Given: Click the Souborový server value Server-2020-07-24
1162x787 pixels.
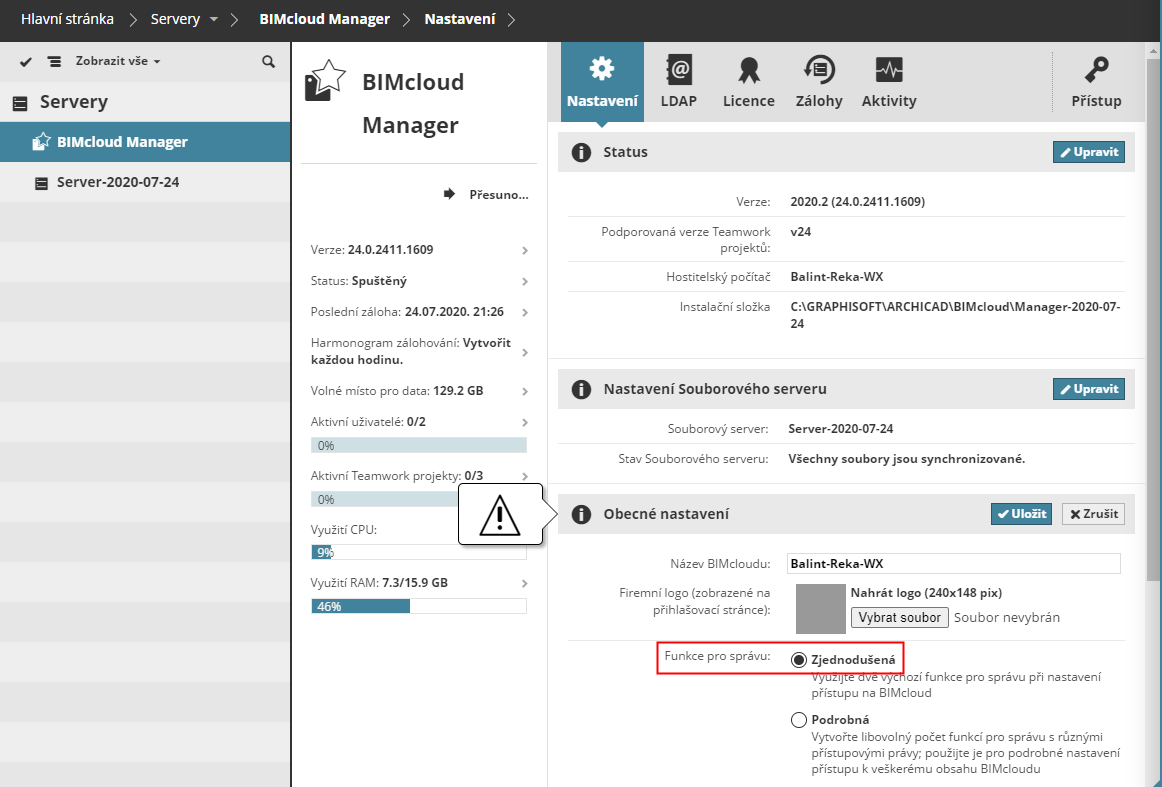Looking at the screenshot, I should (x=840, y=428).
